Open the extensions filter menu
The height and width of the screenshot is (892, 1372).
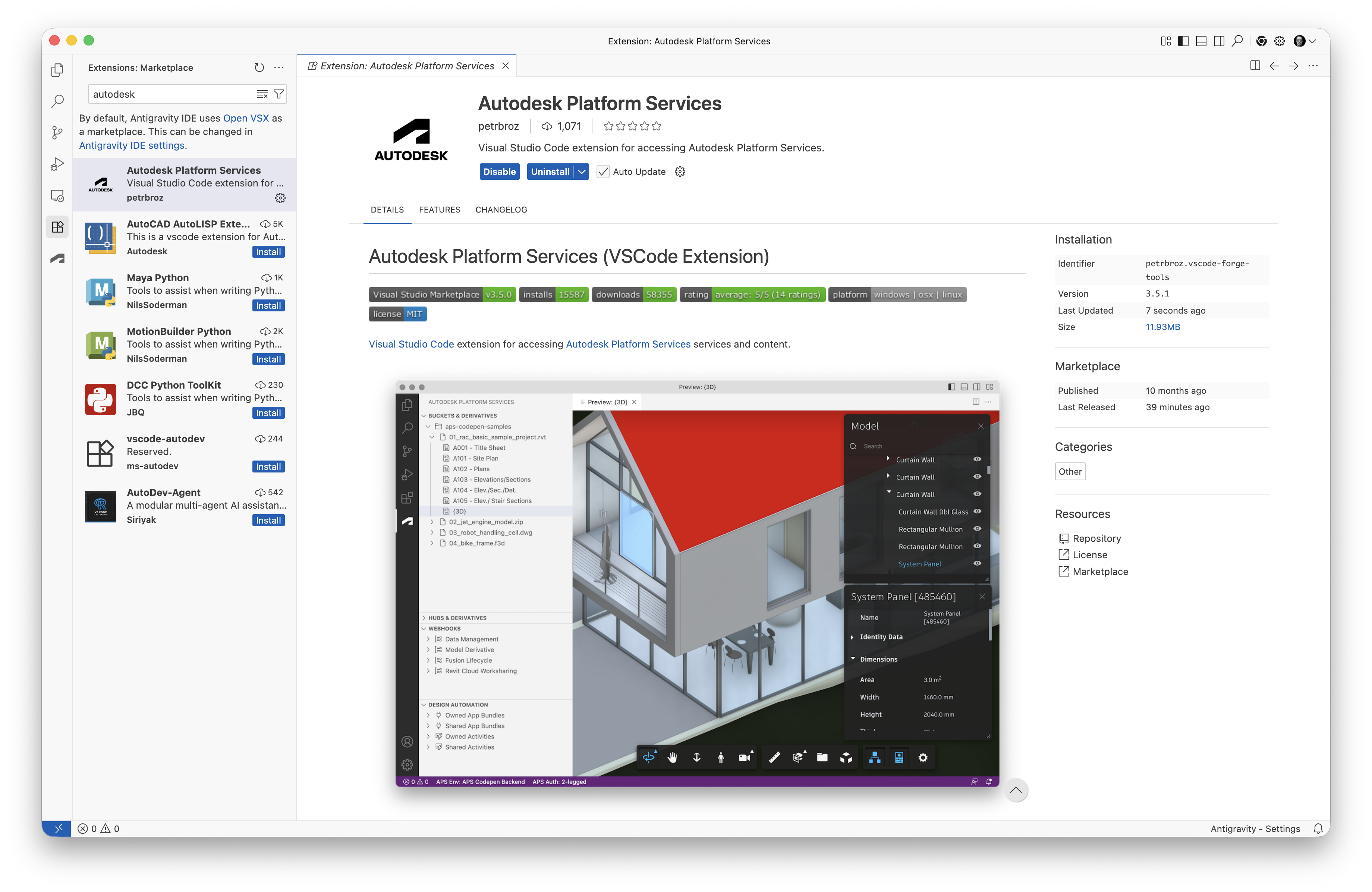coord(279,94)
